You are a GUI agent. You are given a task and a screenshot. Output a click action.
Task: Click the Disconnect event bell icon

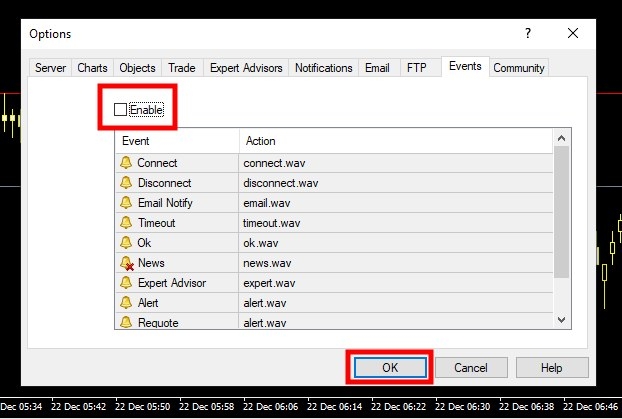pos(126,183)
